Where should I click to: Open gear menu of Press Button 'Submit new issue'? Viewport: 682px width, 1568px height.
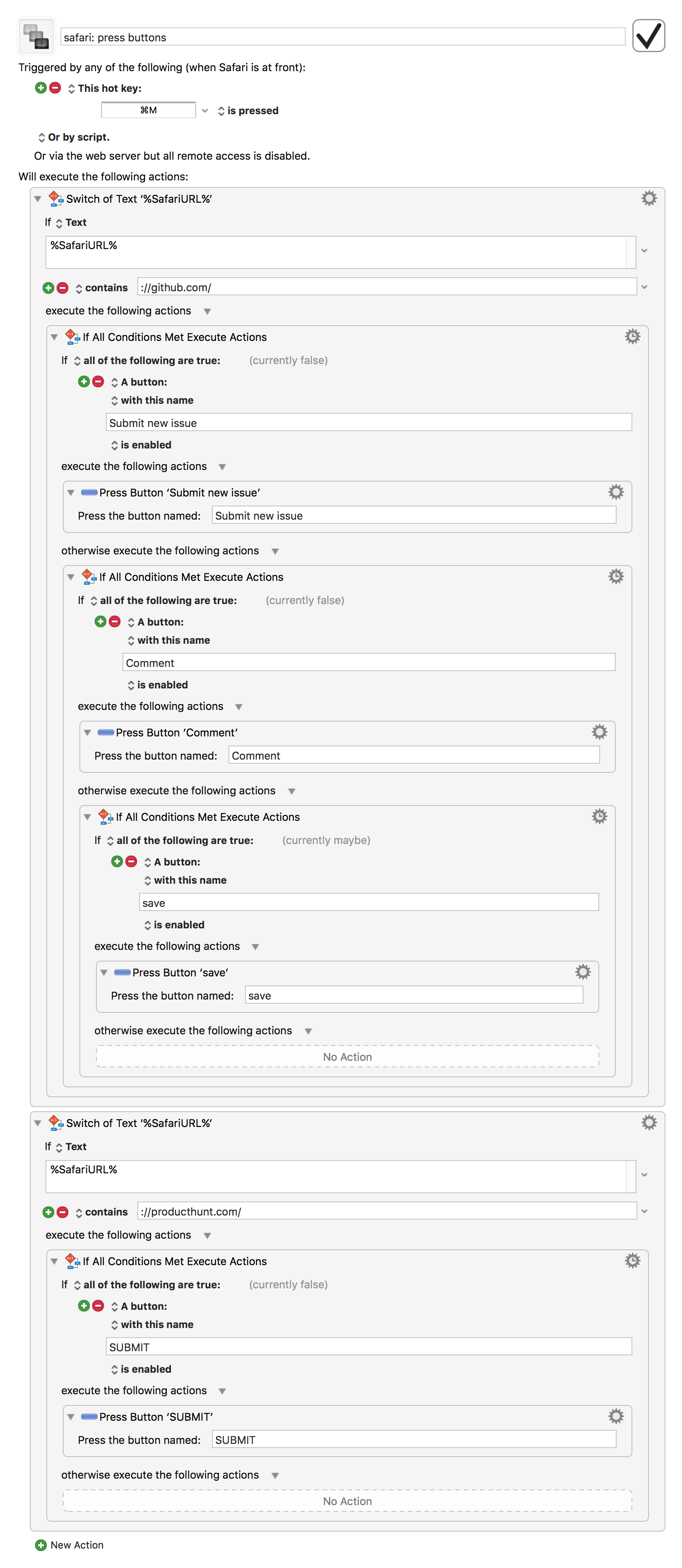[616, 492]
